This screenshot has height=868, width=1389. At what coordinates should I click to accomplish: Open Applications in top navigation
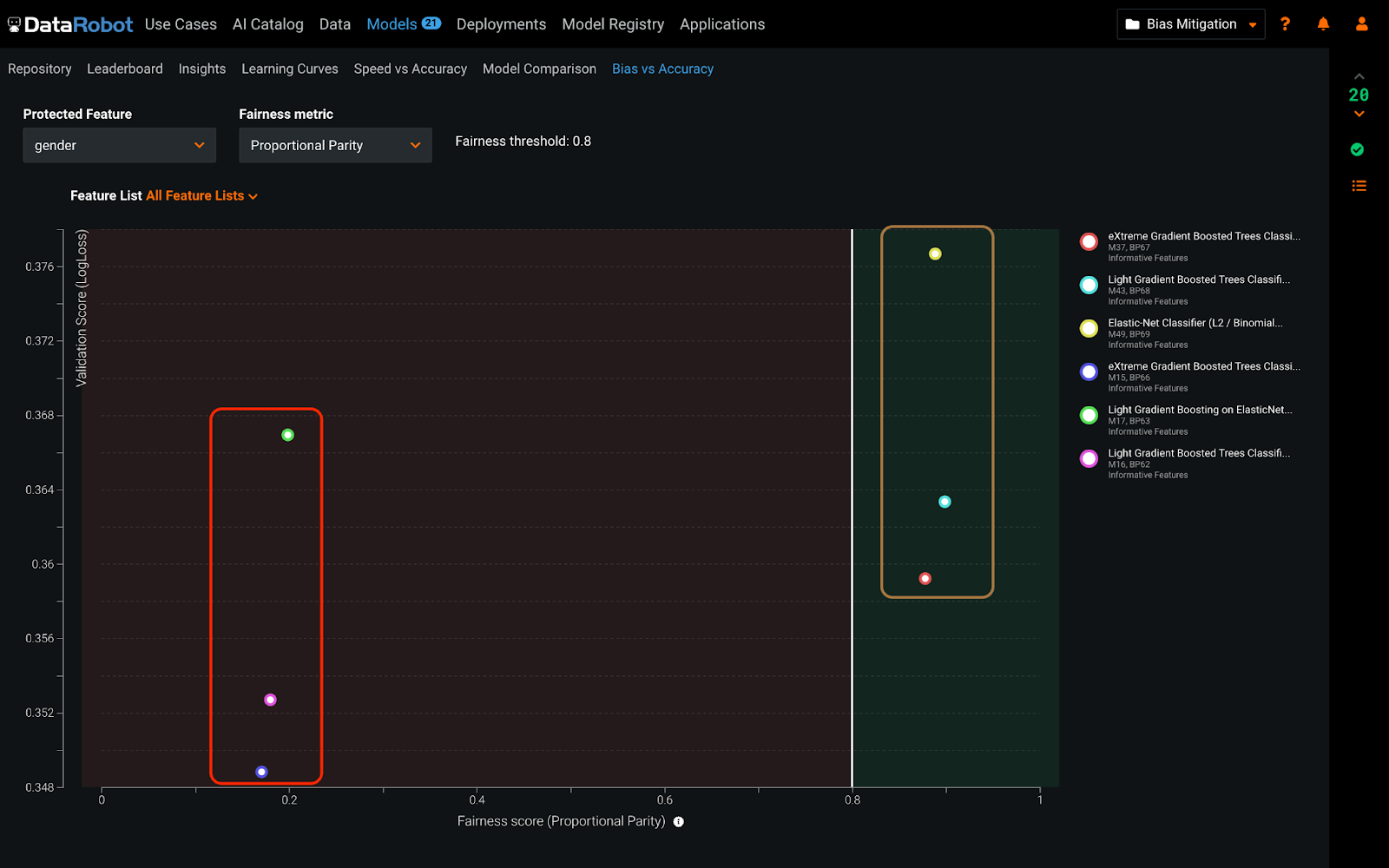pyautogui.click(x=722, y=24)
